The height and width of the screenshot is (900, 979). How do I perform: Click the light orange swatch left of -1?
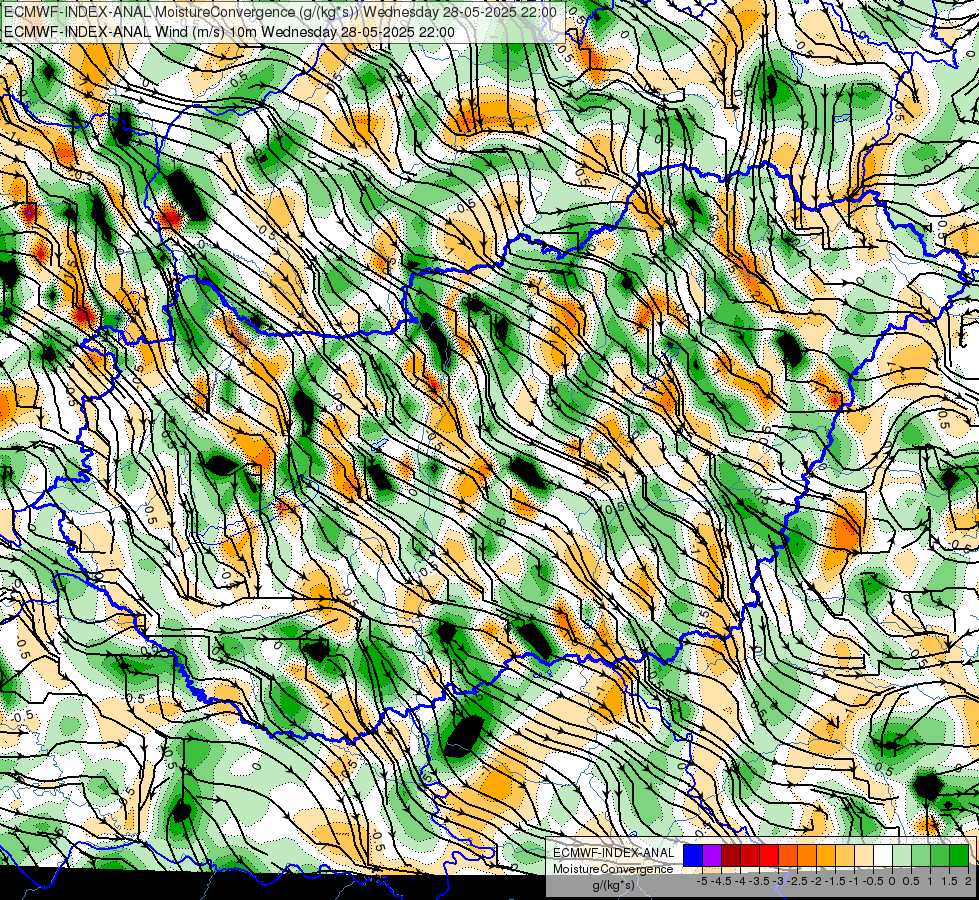(845, 855)
